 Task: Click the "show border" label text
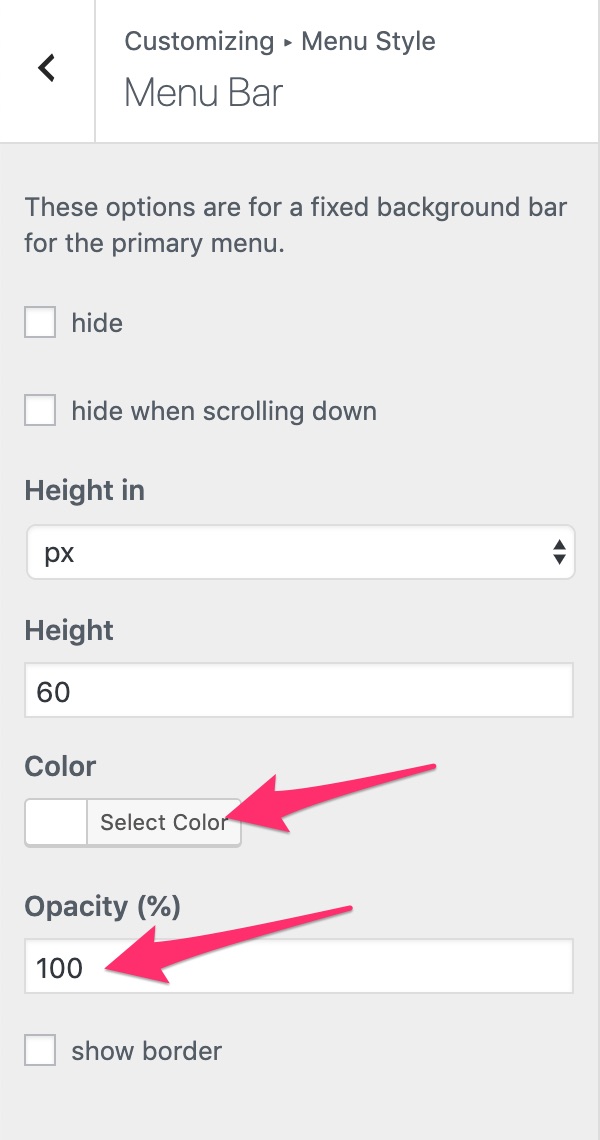click(x=146, y=1051)
